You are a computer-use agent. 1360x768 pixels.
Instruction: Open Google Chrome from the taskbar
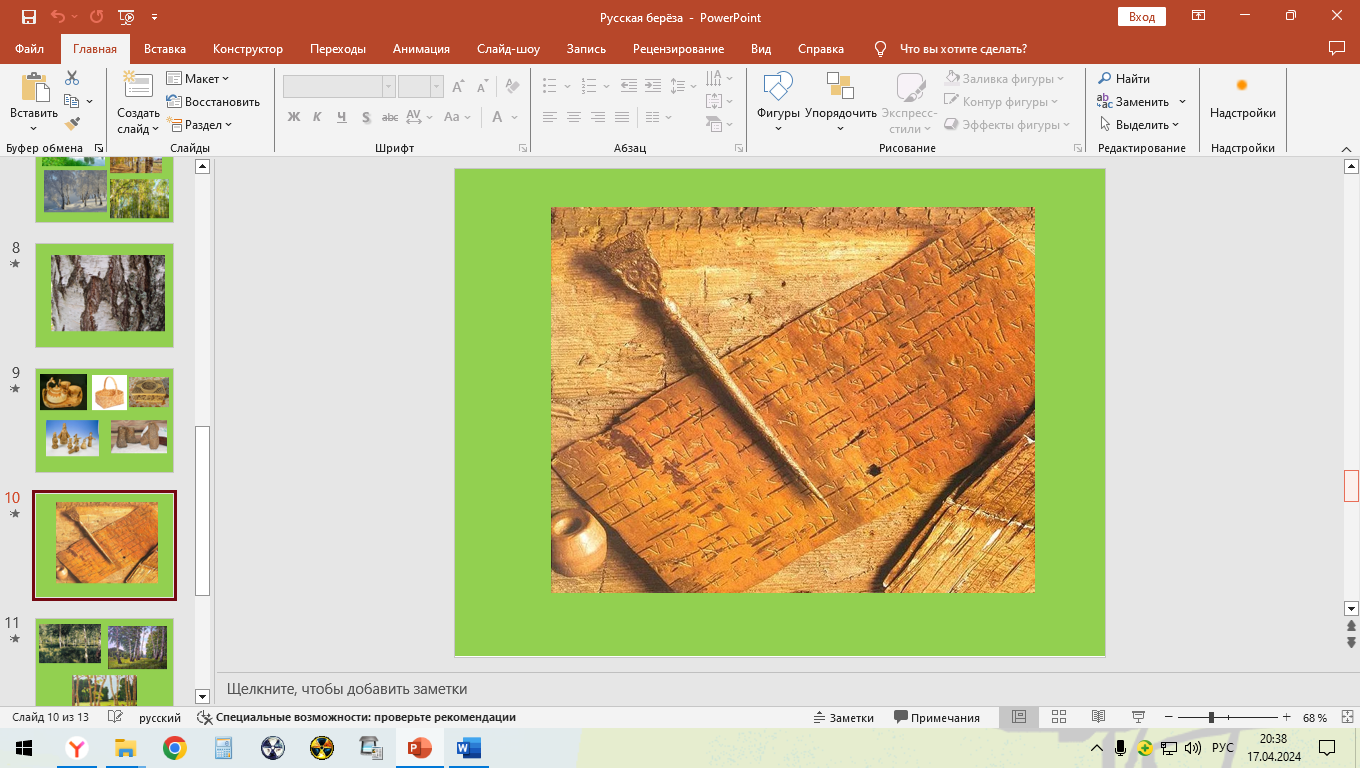175,748
